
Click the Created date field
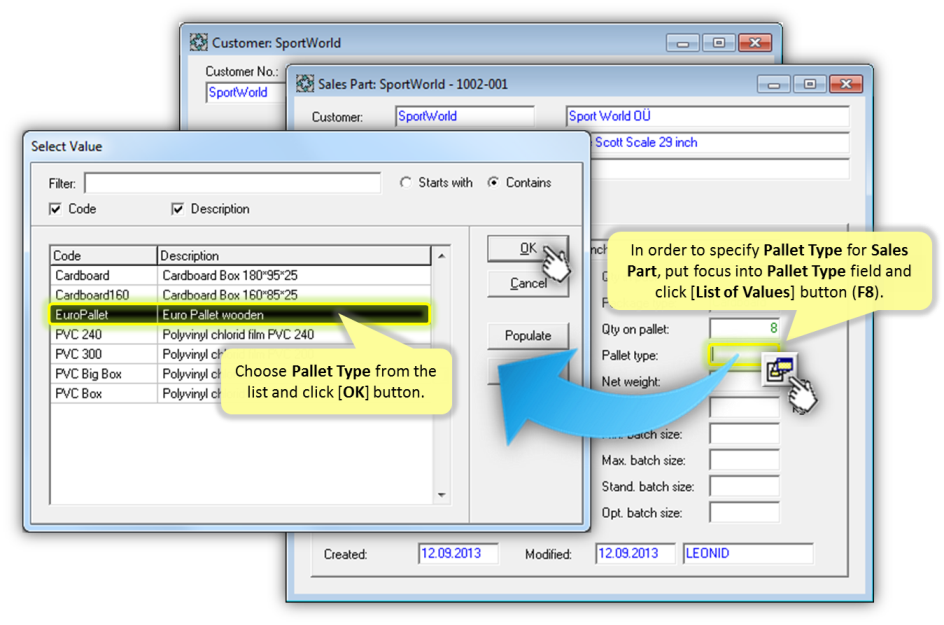tap(458, 553)
